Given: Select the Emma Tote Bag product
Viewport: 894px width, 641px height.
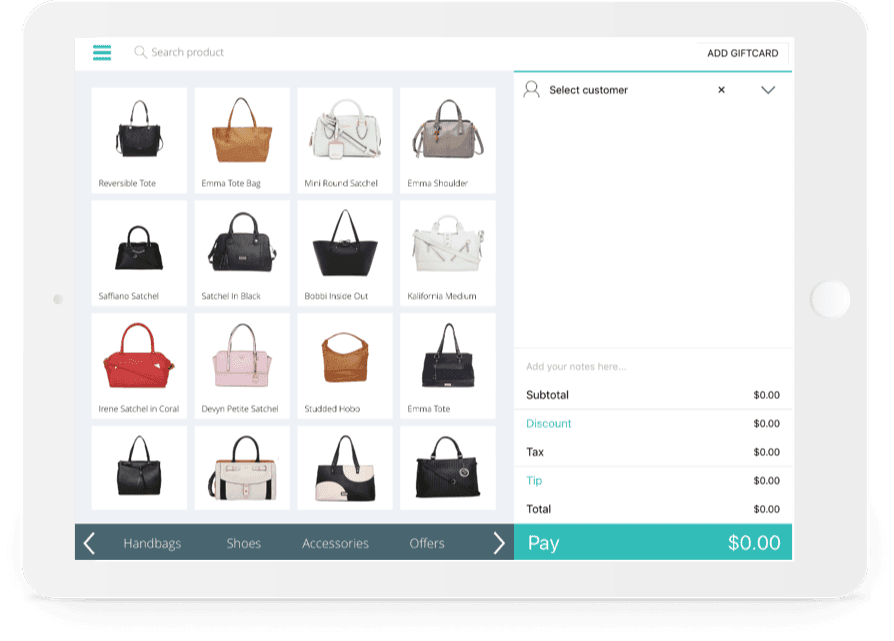Looking at the screenshot, I should [242, 139].
